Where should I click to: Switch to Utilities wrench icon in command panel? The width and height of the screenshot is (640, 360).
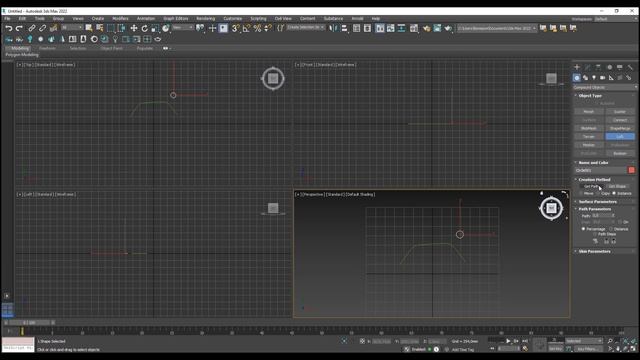pyautogui.click(x=630, y=67)
